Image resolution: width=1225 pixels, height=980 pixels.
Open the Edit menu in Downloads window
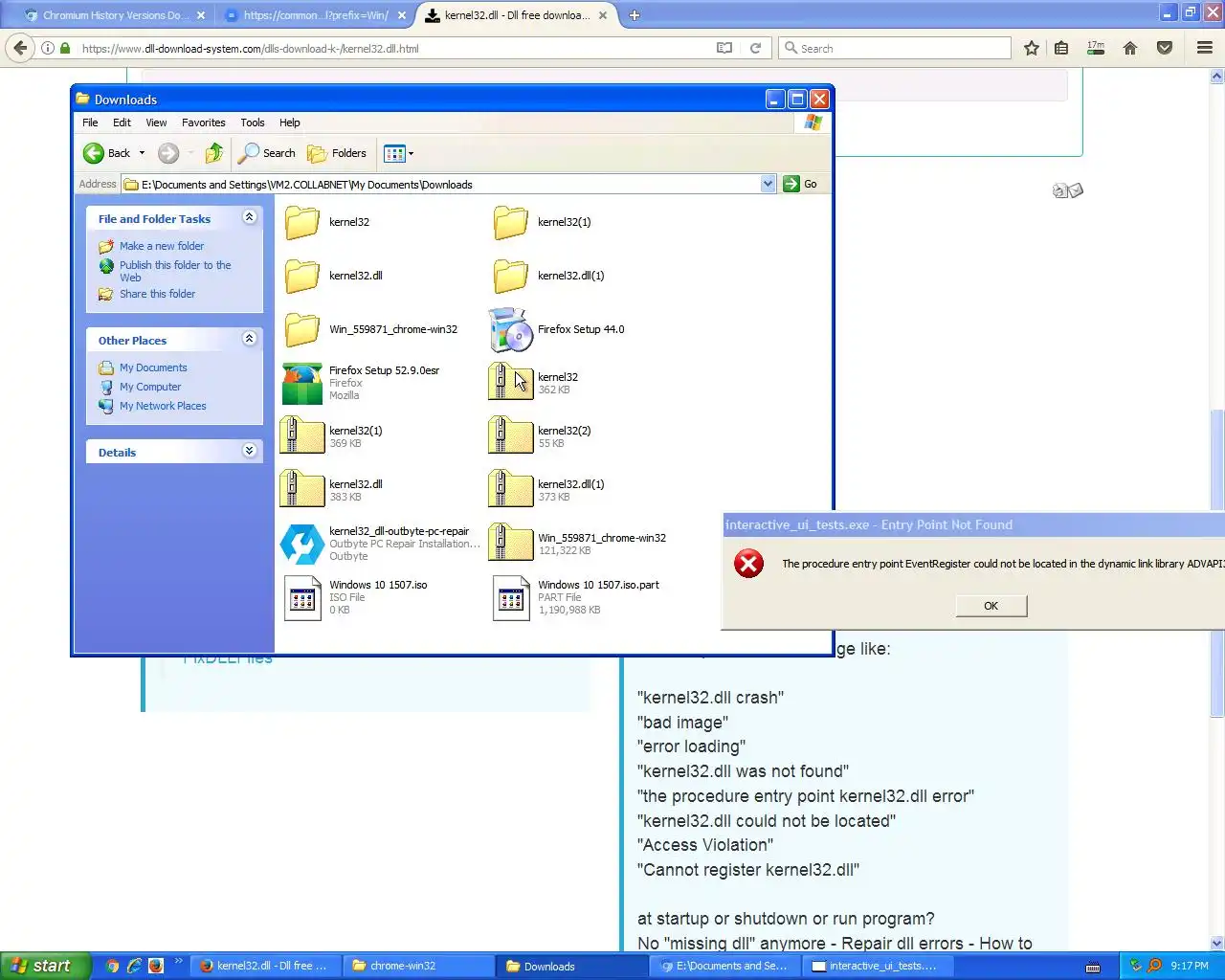(x=122, y=122)
